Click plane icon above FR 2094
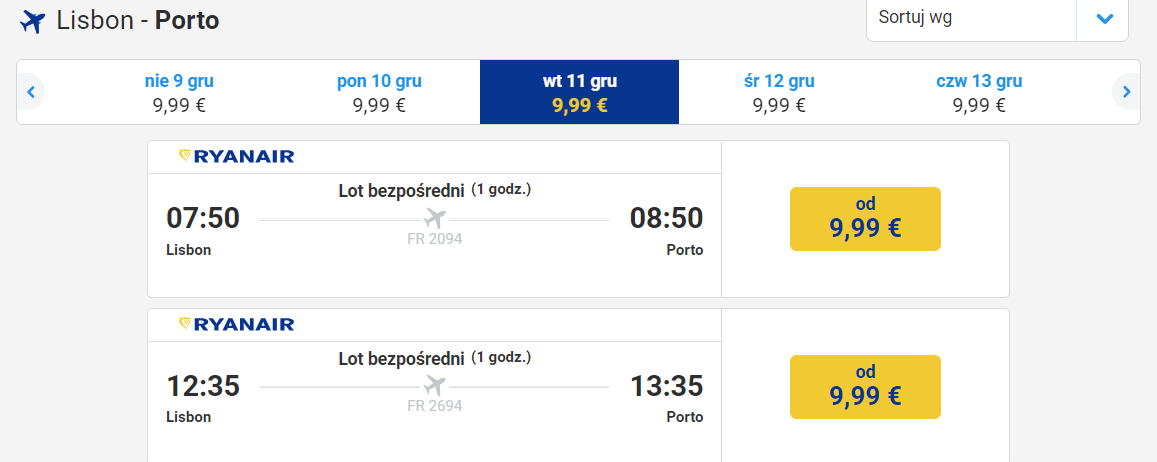The width and height of the screenshot is (1157, 462). (435, 218)
